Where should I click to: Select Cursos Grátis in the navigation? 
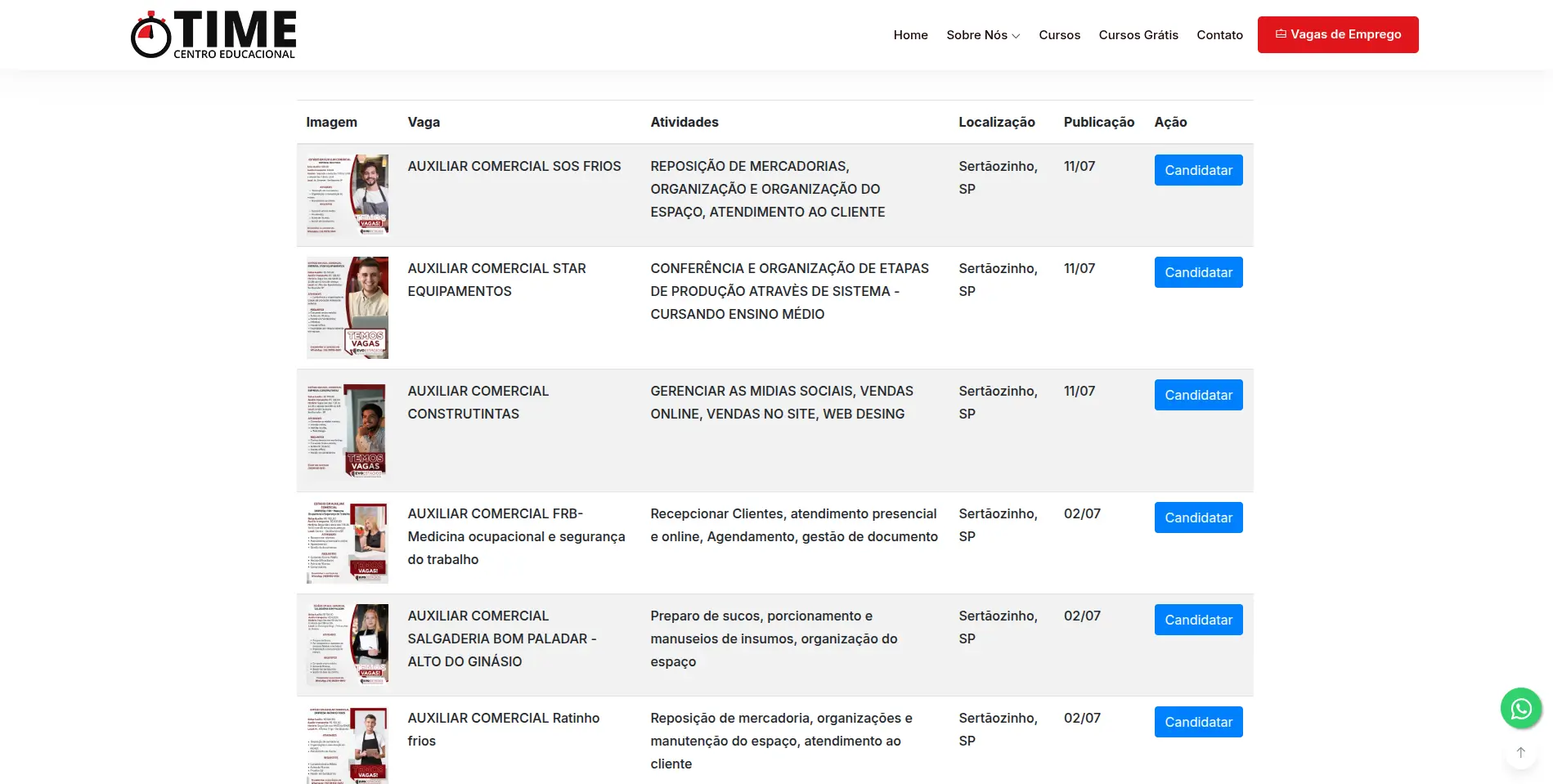click(1138, 35)
